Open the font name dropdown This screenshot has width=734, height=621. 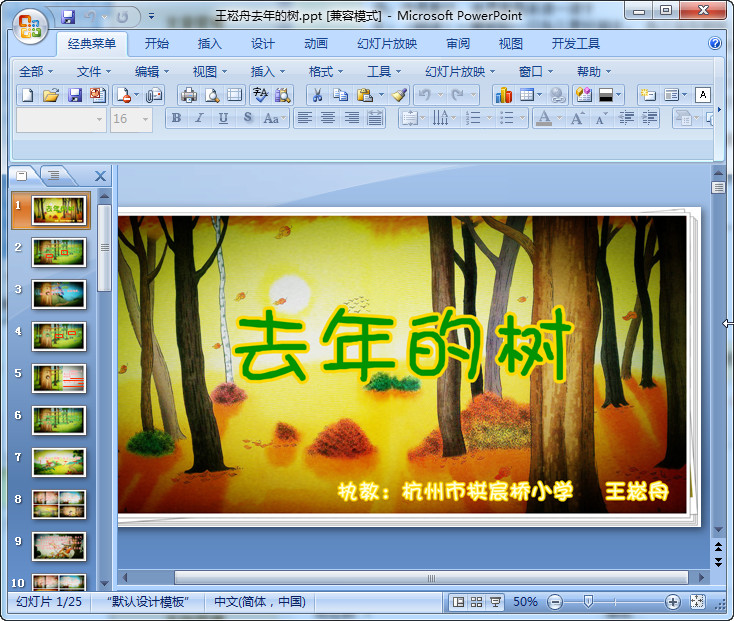coord(99,120)
